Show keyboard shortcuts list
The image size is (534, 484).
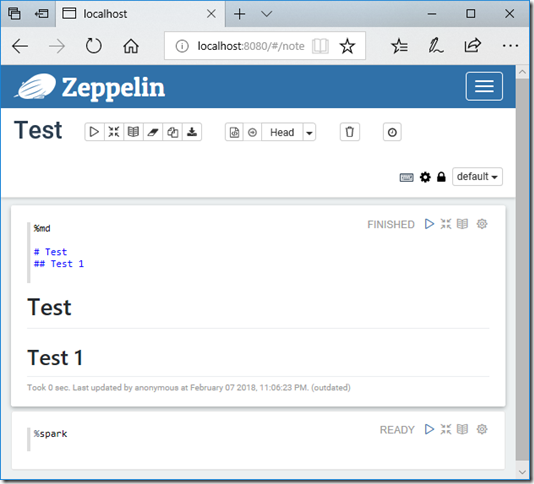[x=406, y=177]
